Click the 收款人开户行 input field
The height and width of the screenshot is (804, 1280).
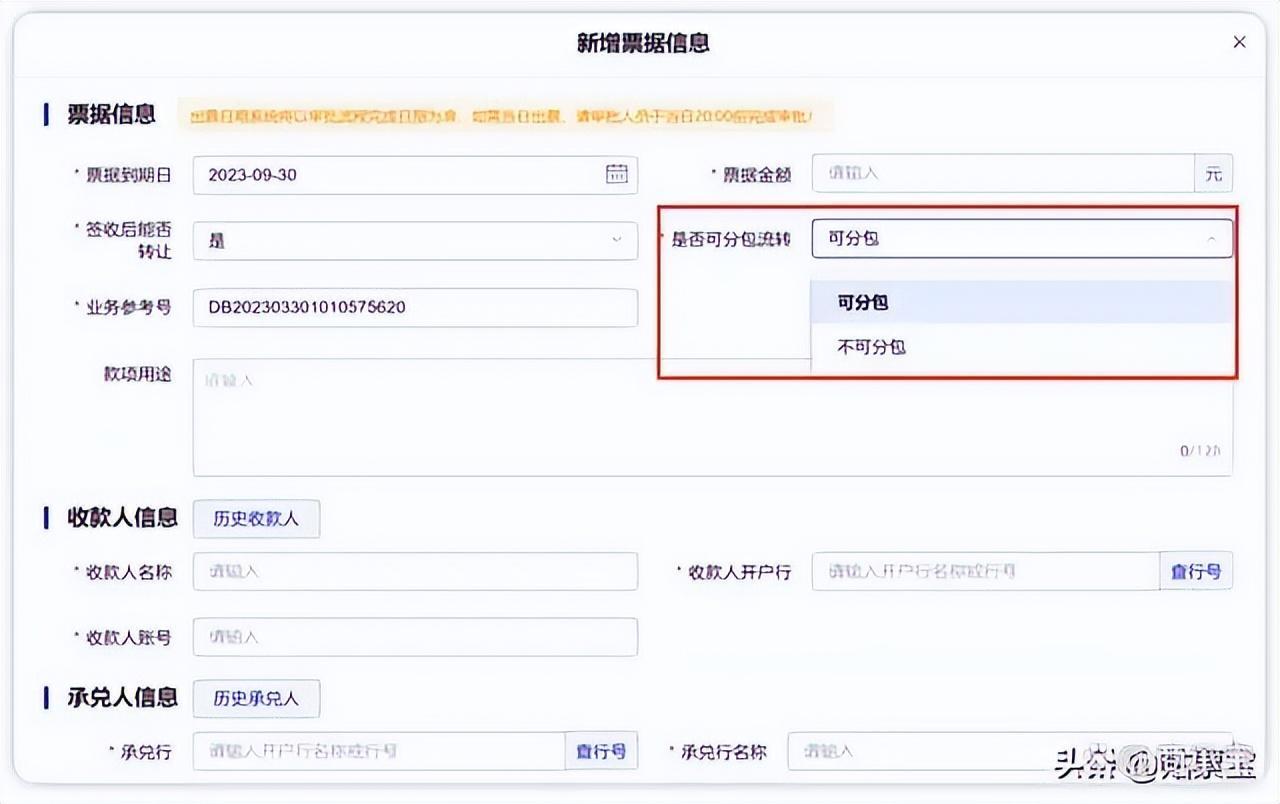tap(985, 572)
